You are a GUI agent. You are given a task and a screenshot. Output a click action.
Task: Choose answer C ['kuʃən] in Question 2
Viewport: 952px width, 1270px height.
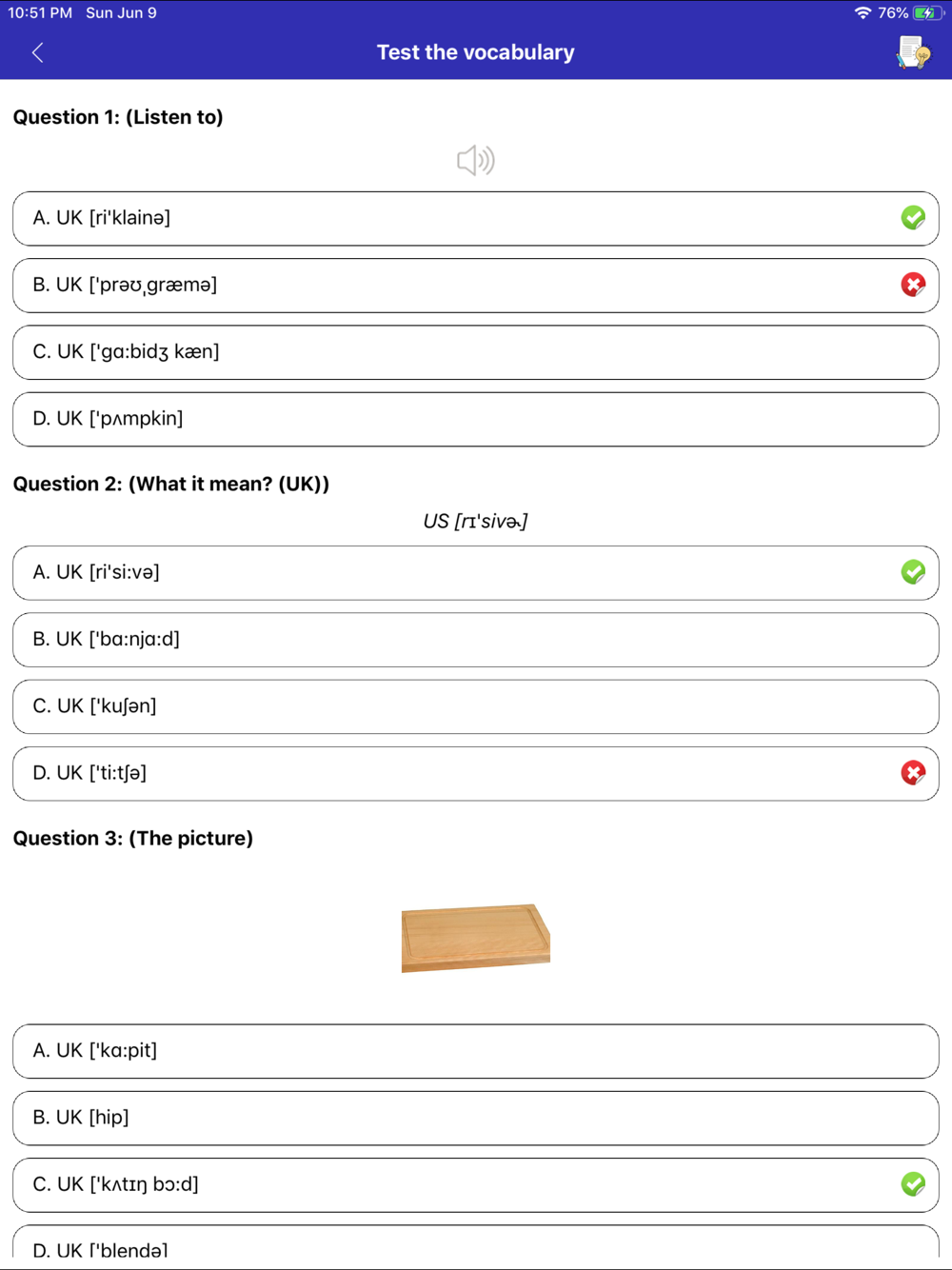[x=476, y=706]
